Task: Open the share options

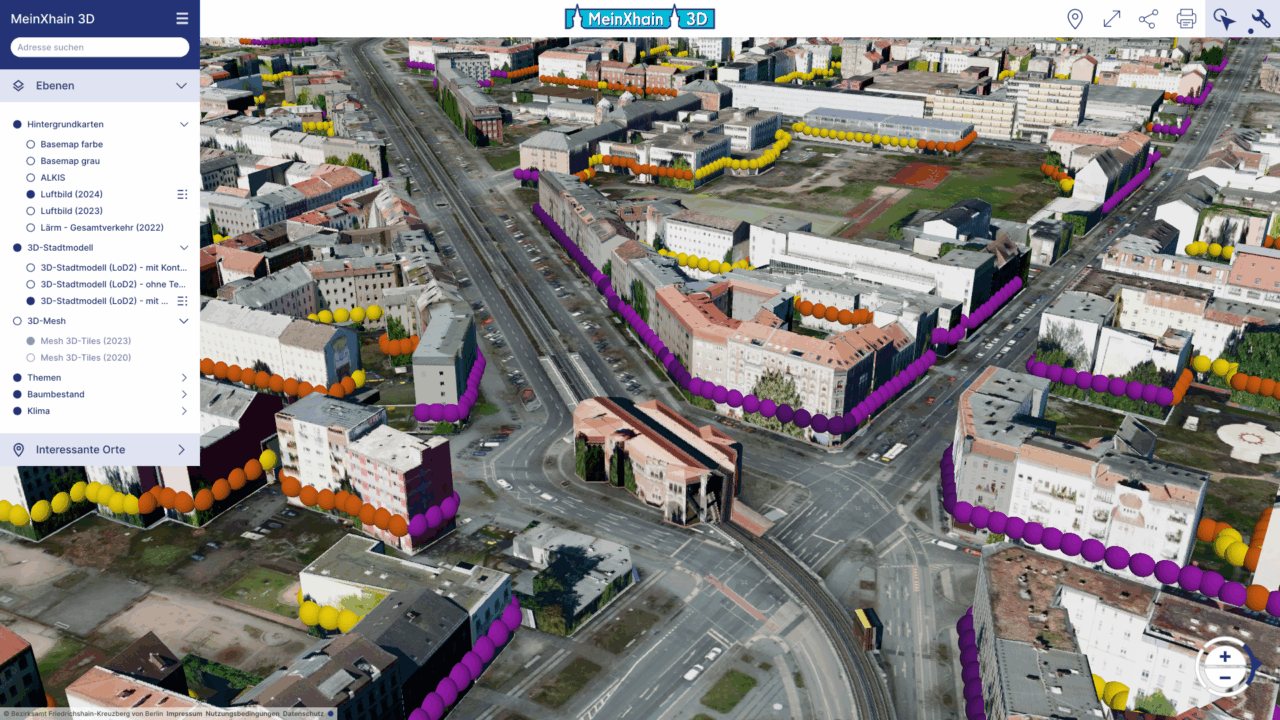Action: pos(1148,18)
